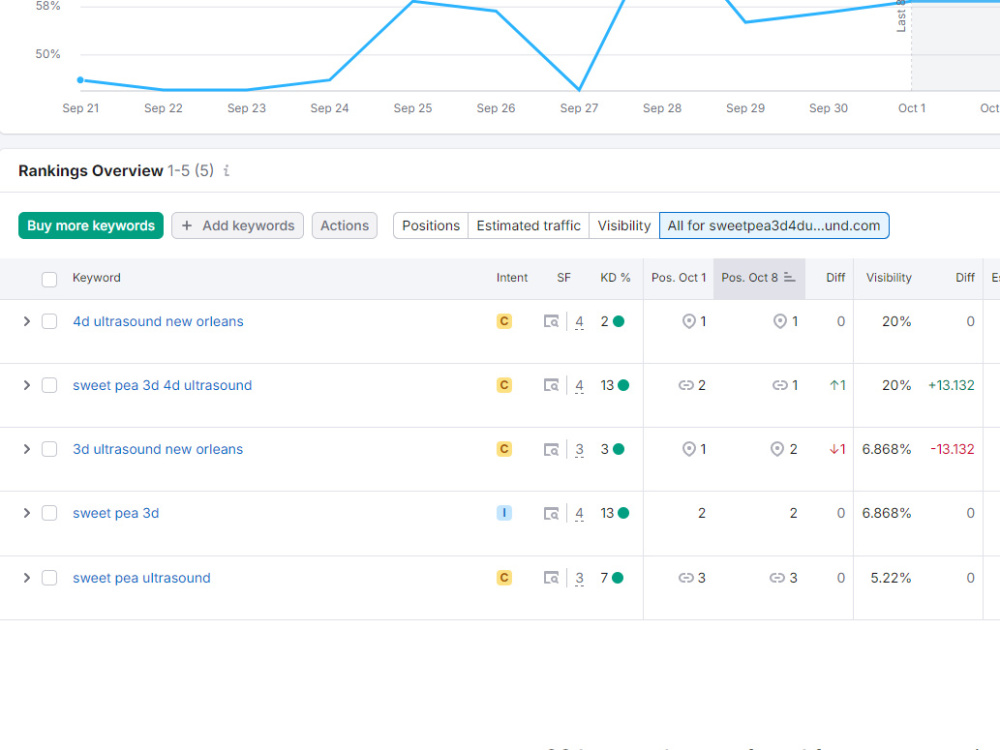Click Oct 1 local pin icon for 3d ultrasound new orleans
The width and height of the screenshot is (1000, 750).
689,449
